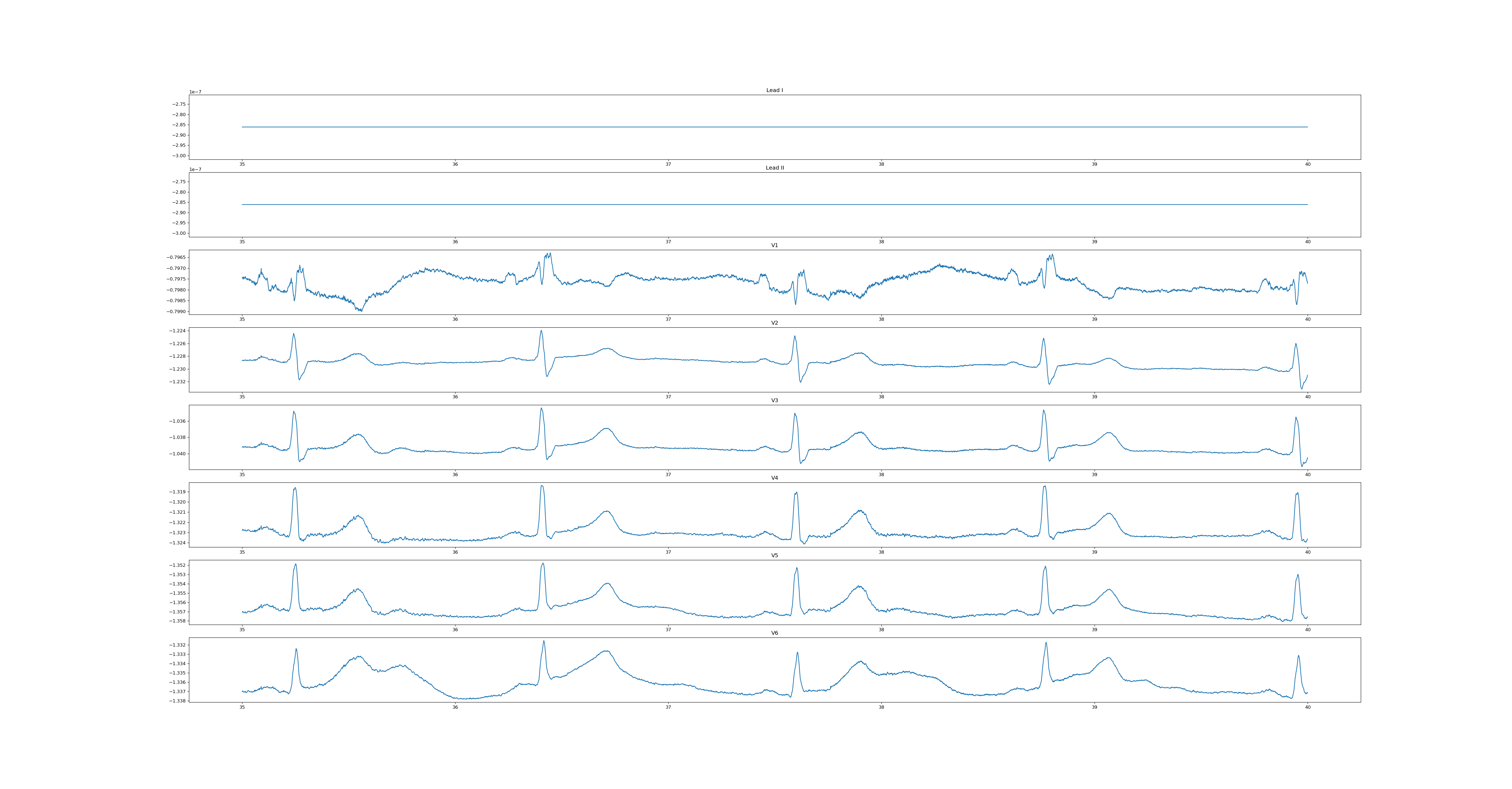
Task: Click the first R-wave peak in V4
Action: 295,488
